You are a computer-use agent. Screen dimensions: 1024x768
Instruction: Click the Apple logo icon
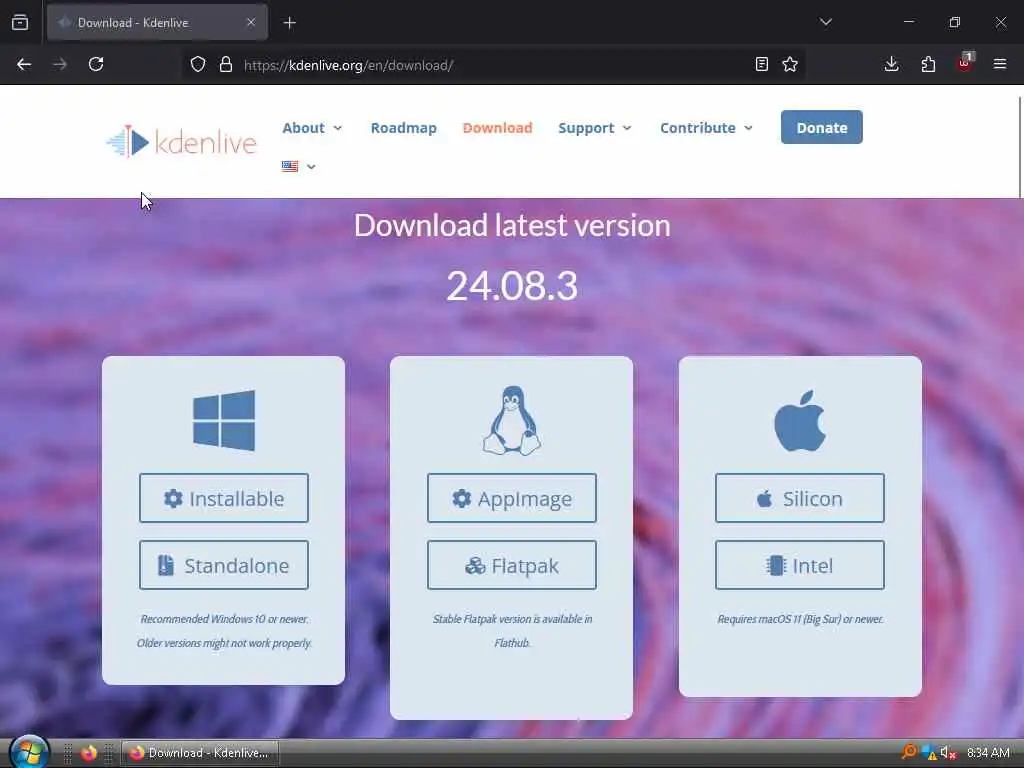[x=800, y=421]
